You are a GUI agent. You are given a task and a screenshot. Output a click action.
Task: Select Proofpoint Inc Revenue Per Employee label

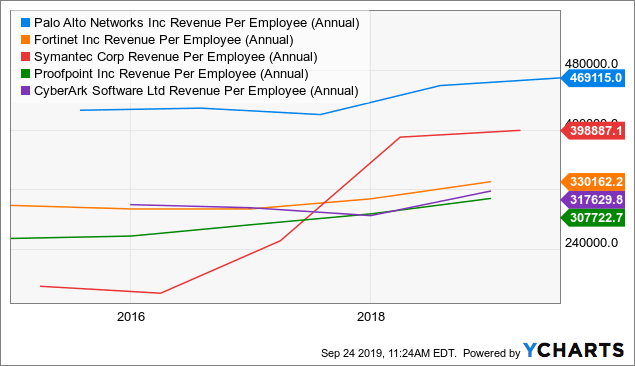tap(171, 74)
